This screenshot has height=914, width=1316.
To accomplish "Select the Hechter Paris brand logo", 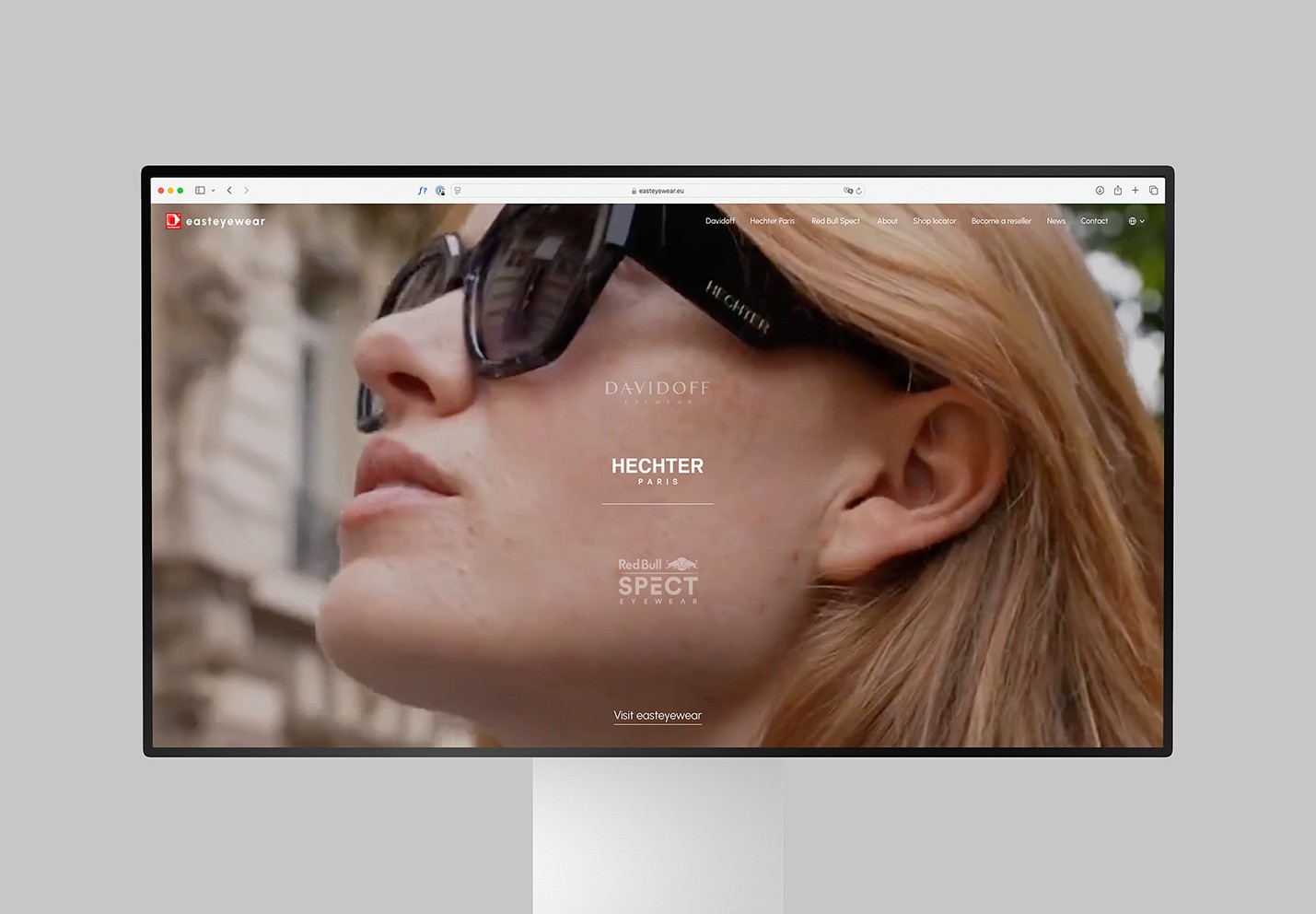I will coord(658,471).
